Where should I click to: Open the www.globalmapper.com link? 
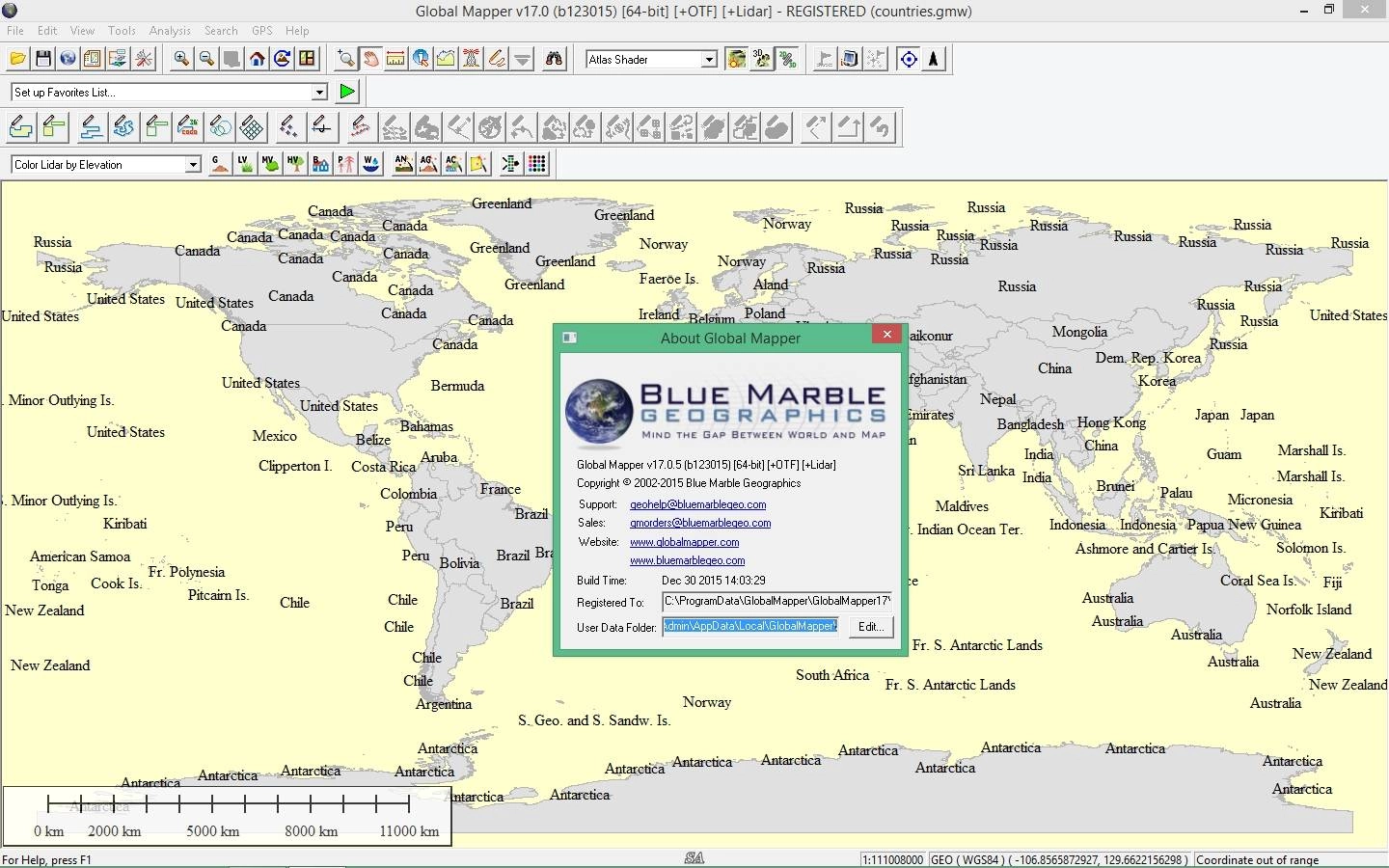click(684, 542)
